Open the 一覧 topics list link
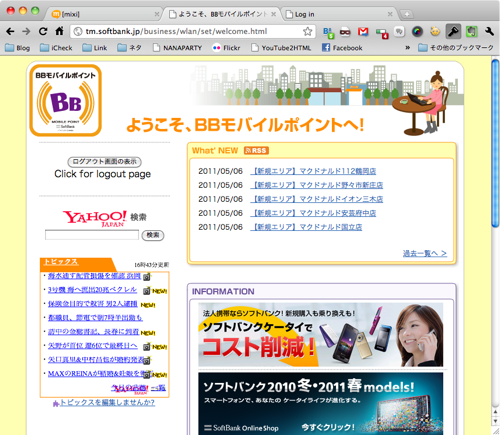The height and width of the screenshot is (435, 500). pyautogui.click(x=158, y=388)
